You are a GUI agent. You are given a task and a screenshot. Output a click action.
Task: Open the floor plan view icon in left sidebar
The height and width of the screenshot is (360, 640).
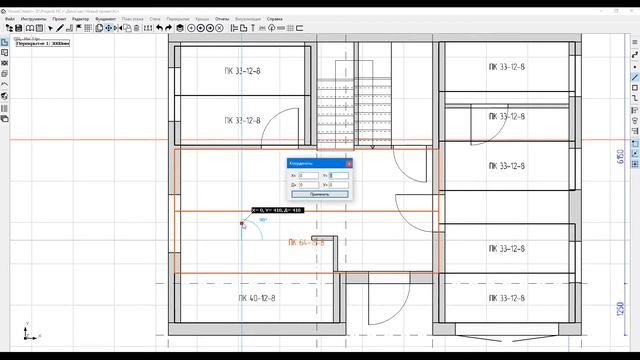tap(4, 42)
